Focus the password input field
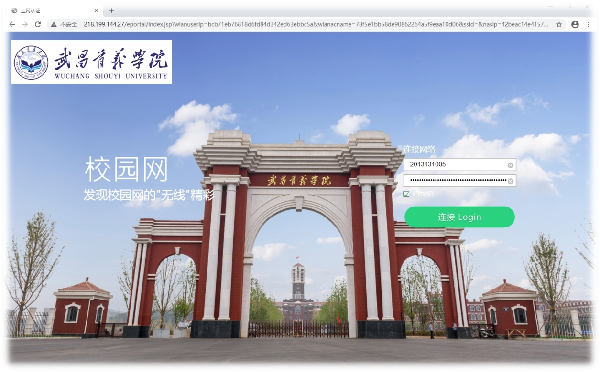This screenshot has height=372, width=600. (x=460, y=181)
